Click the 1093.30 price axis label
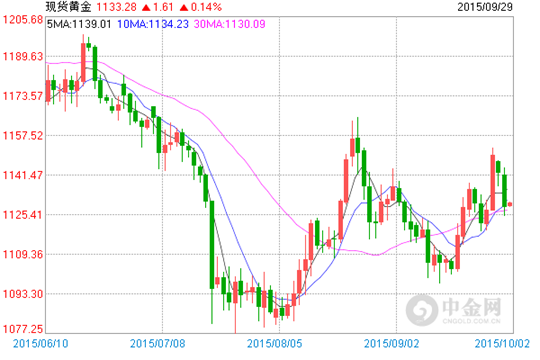Screen dimensions: 540x360 pyautogui.click(x=23, y=294)
